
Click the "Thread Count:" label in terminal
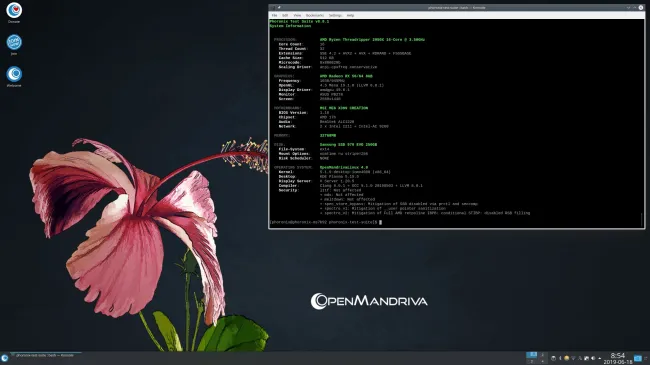pos(293,49)
